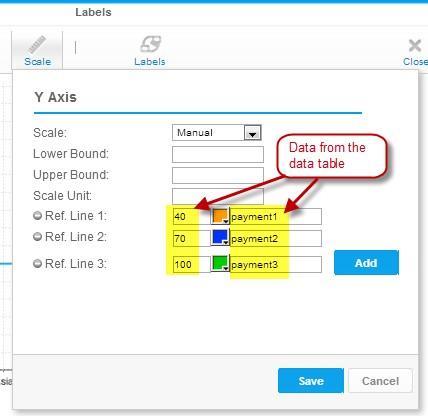Focus the Upper Bound field

click(x=218, y=175)
